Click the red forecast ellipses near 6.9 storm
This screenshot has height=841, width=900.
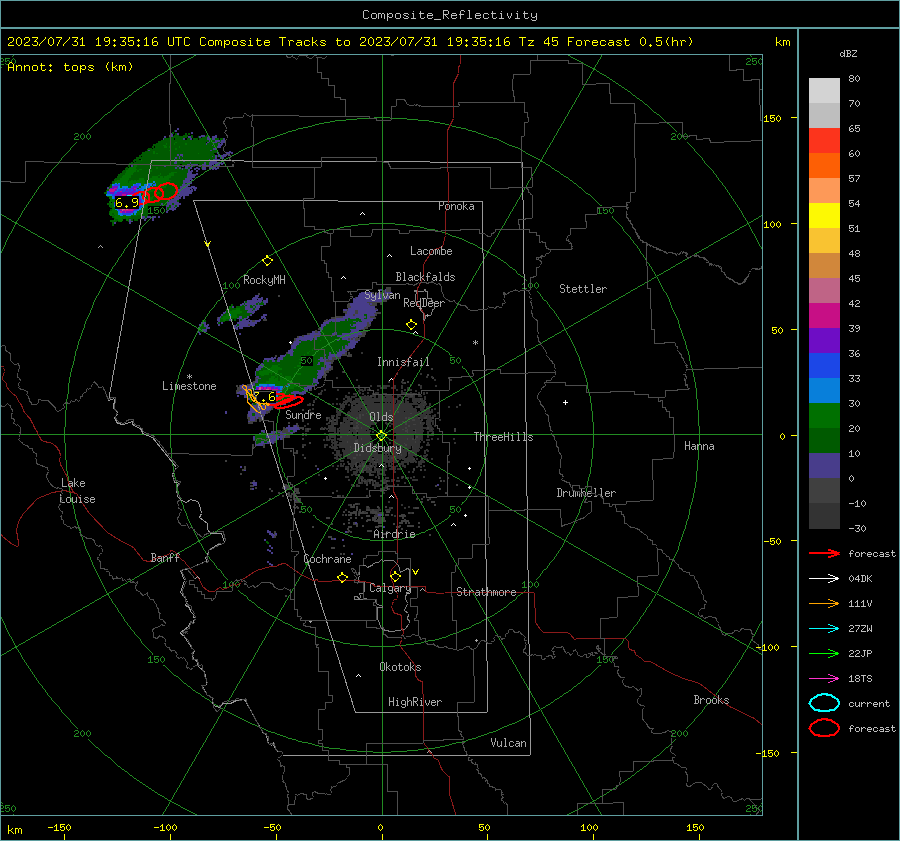(159, 192)
